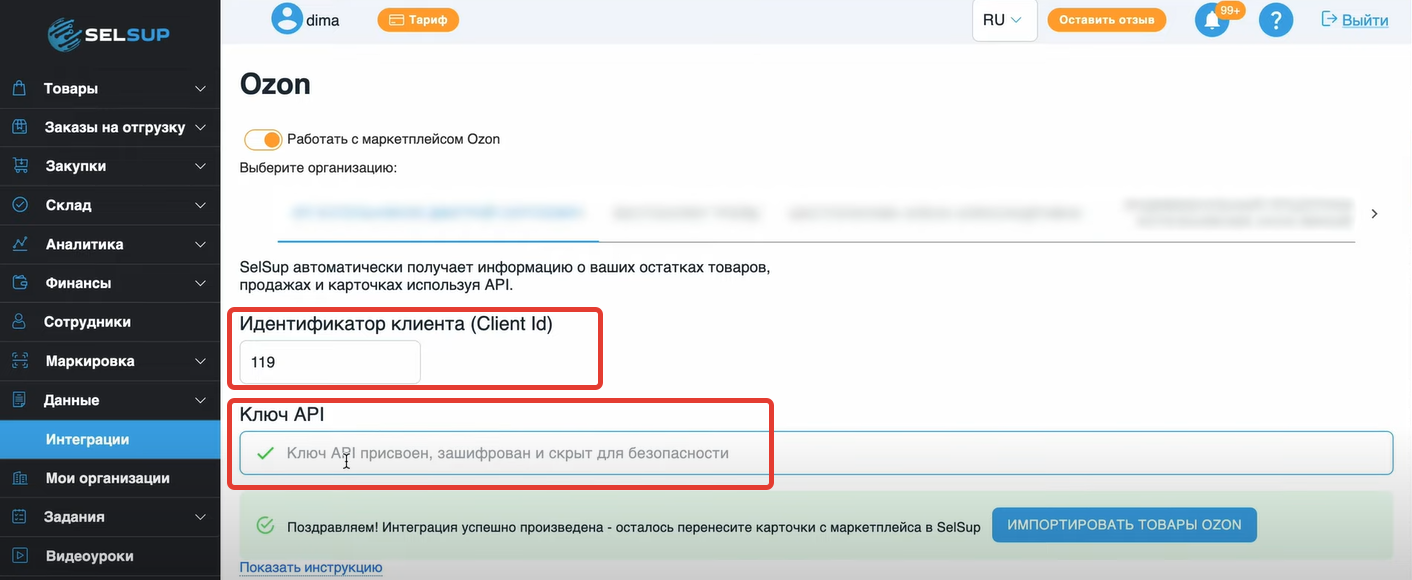Expand the Закупки chevron
The height and width of the screenshot is (580, 1412).
[201, 167]
